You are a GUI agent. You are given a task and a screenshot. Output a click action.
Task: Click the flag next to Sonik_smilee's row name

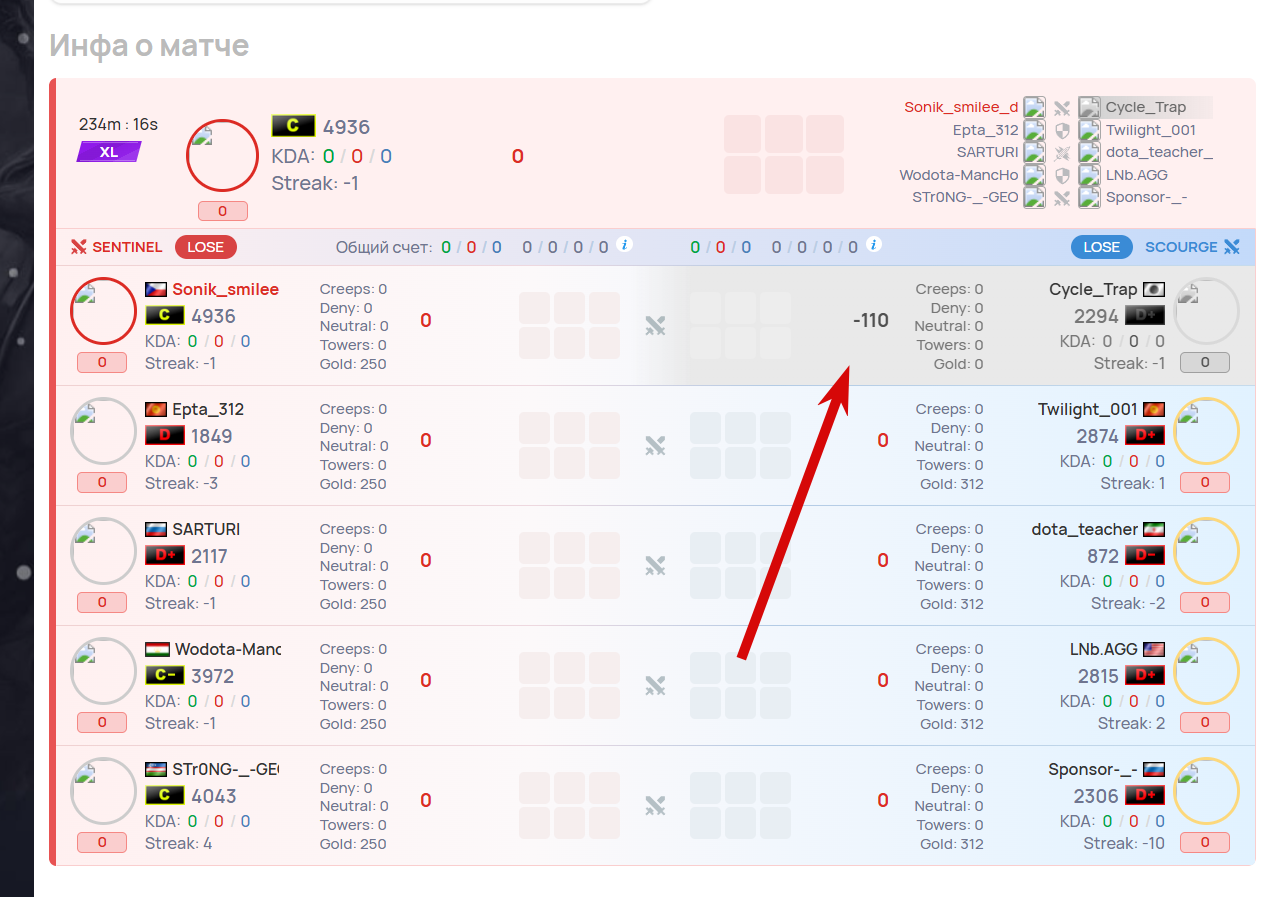coord(156,289)
